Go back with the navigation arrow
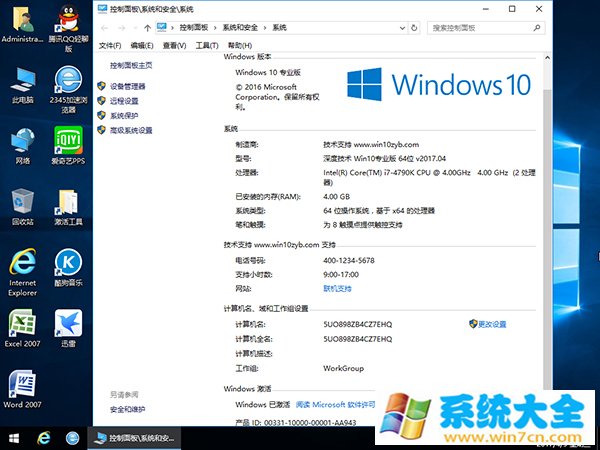Viewport: 600px width, 450px height. tap(104, 28)
